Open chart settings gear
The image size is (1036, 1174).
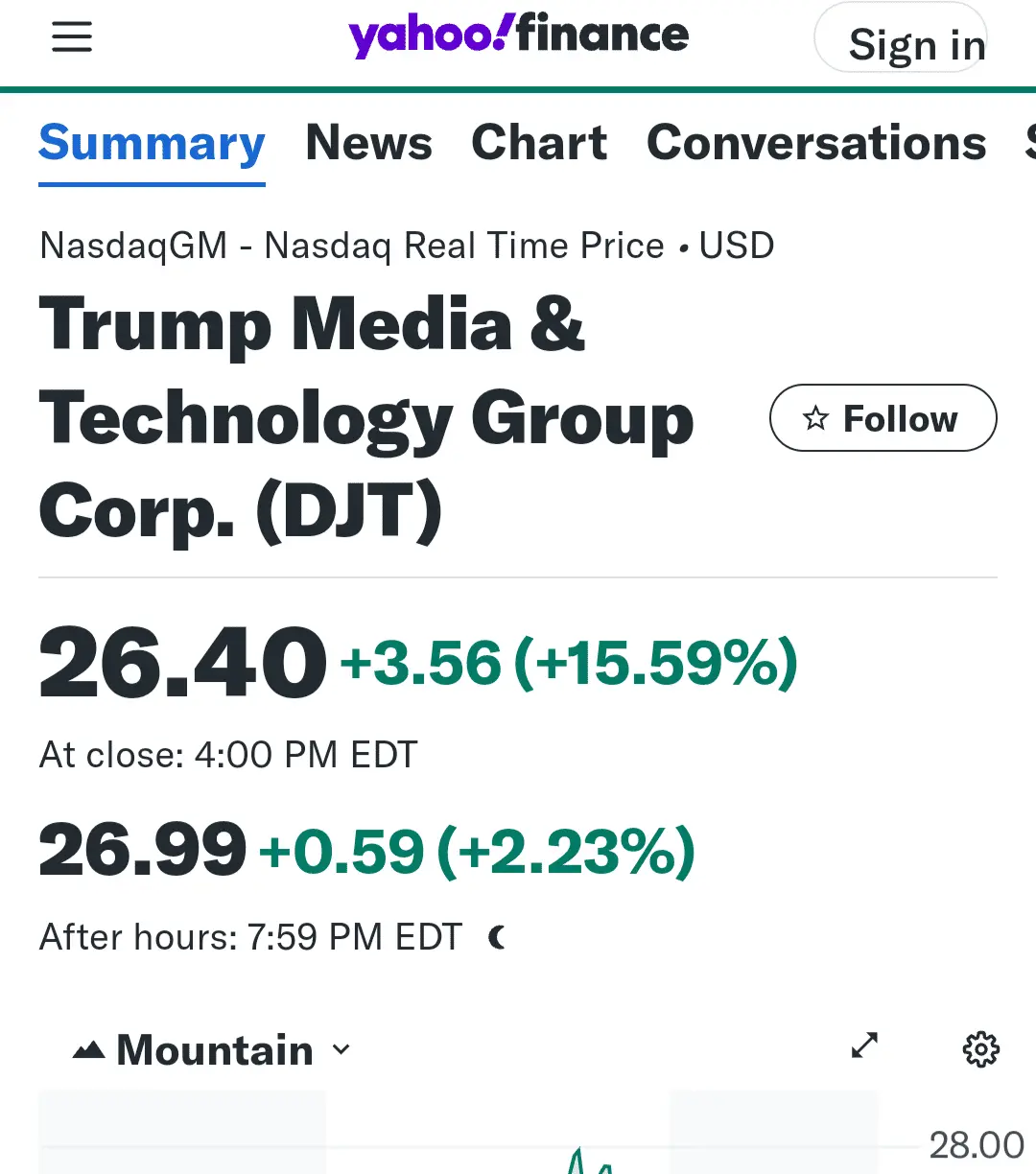980,1049
